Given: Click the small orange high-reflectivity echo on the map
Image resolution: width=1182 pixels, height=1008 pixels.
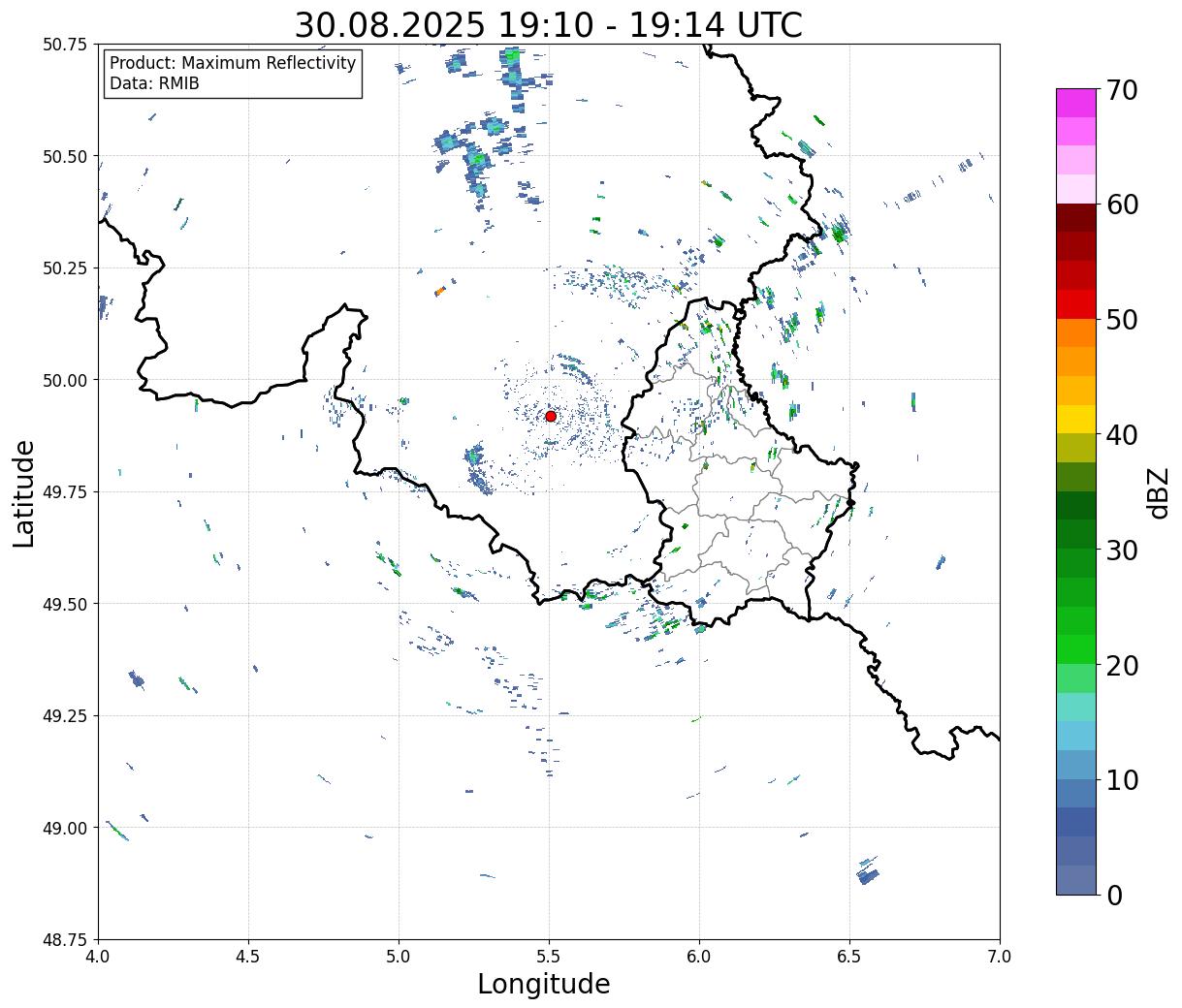Looking at the screenshot, I should pyautogui.click(x=440, y=290).
